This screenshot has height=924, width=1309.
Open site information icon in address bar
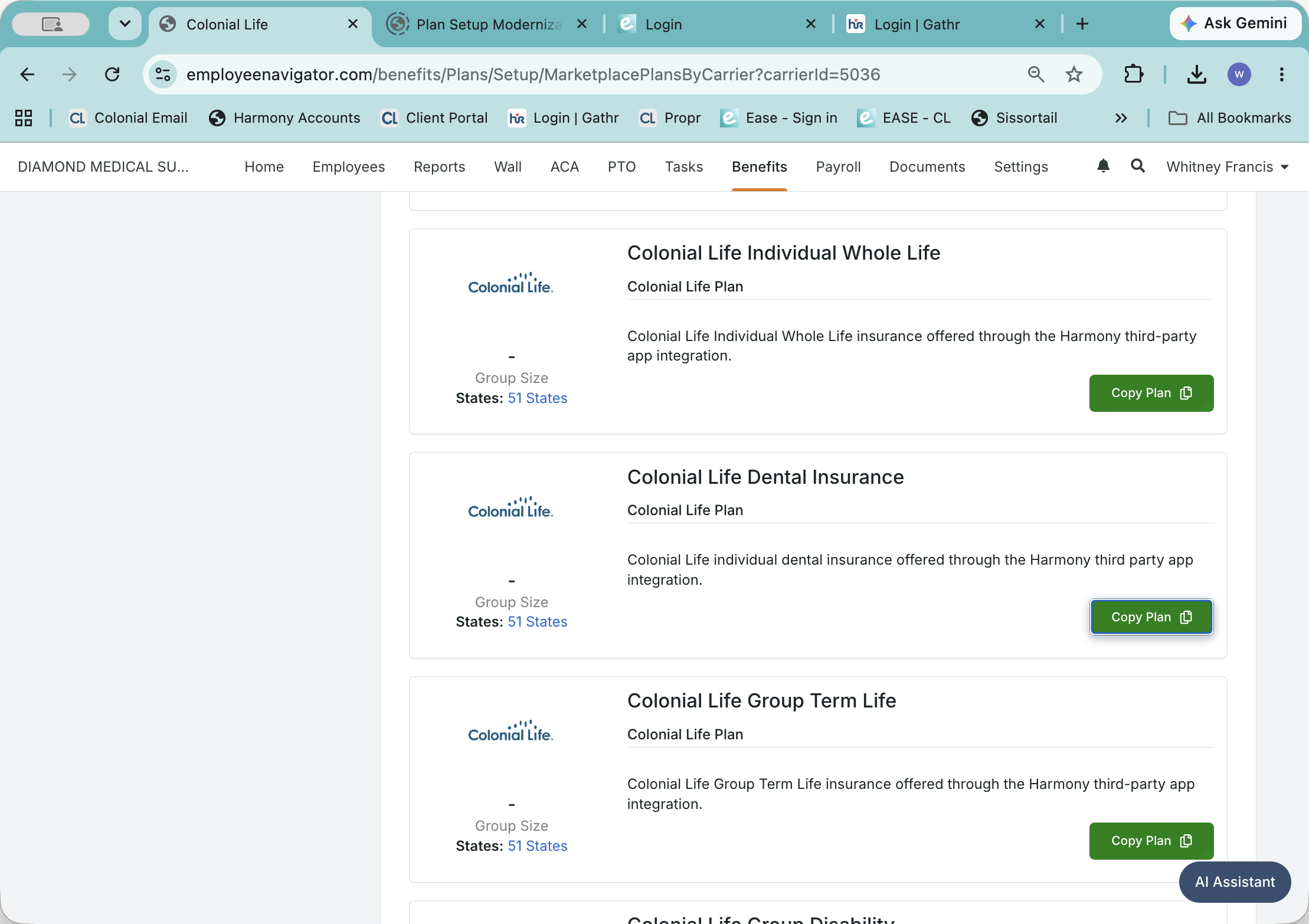point(163,74)
